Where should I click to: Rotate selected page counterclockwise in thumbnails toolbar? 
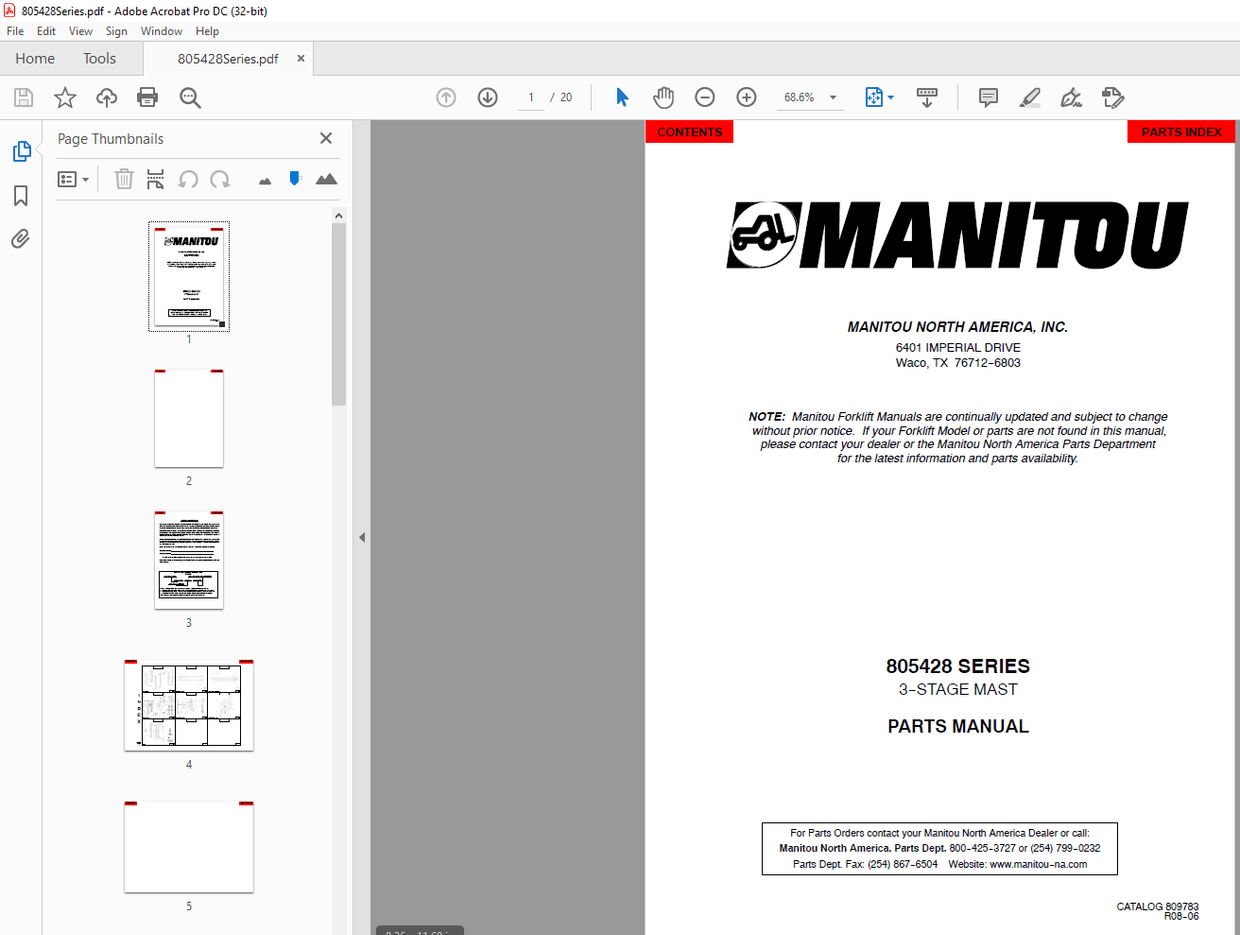click(189, 178)
